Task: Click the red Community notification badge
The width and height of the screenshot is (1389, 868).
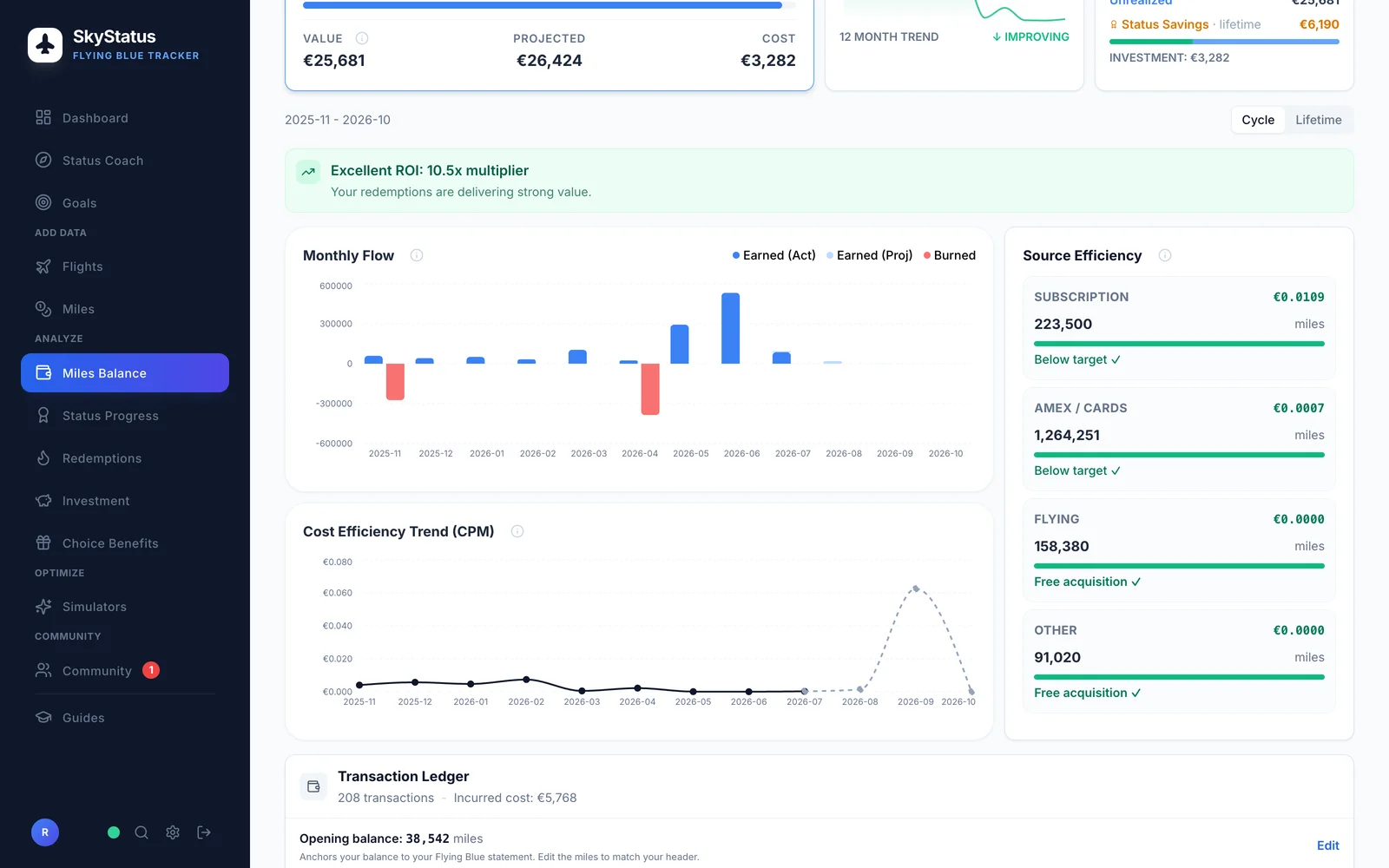Action: coord(151,670)
